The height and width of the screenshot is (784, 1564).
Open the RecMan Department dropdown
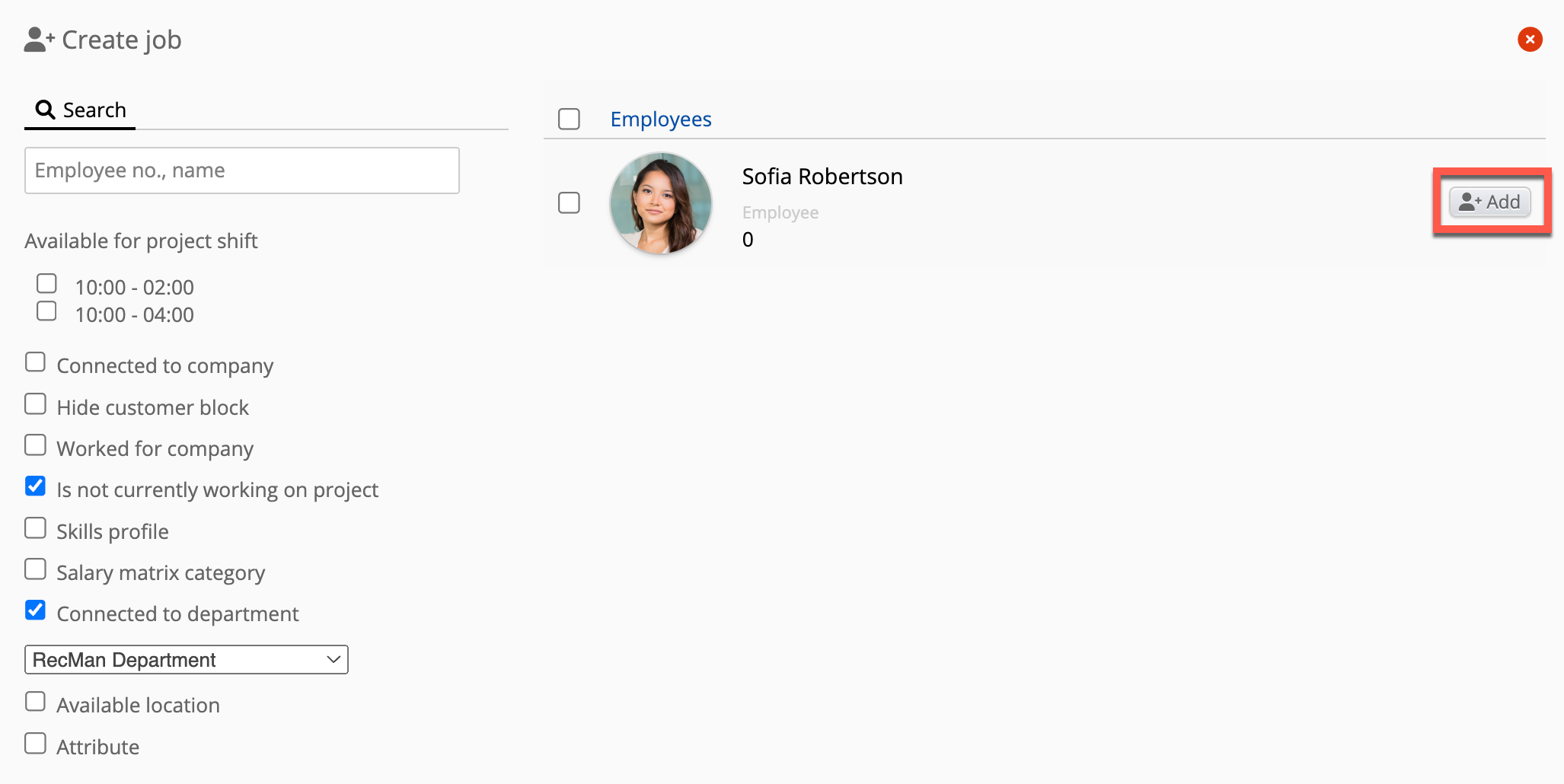coord(187,660)
